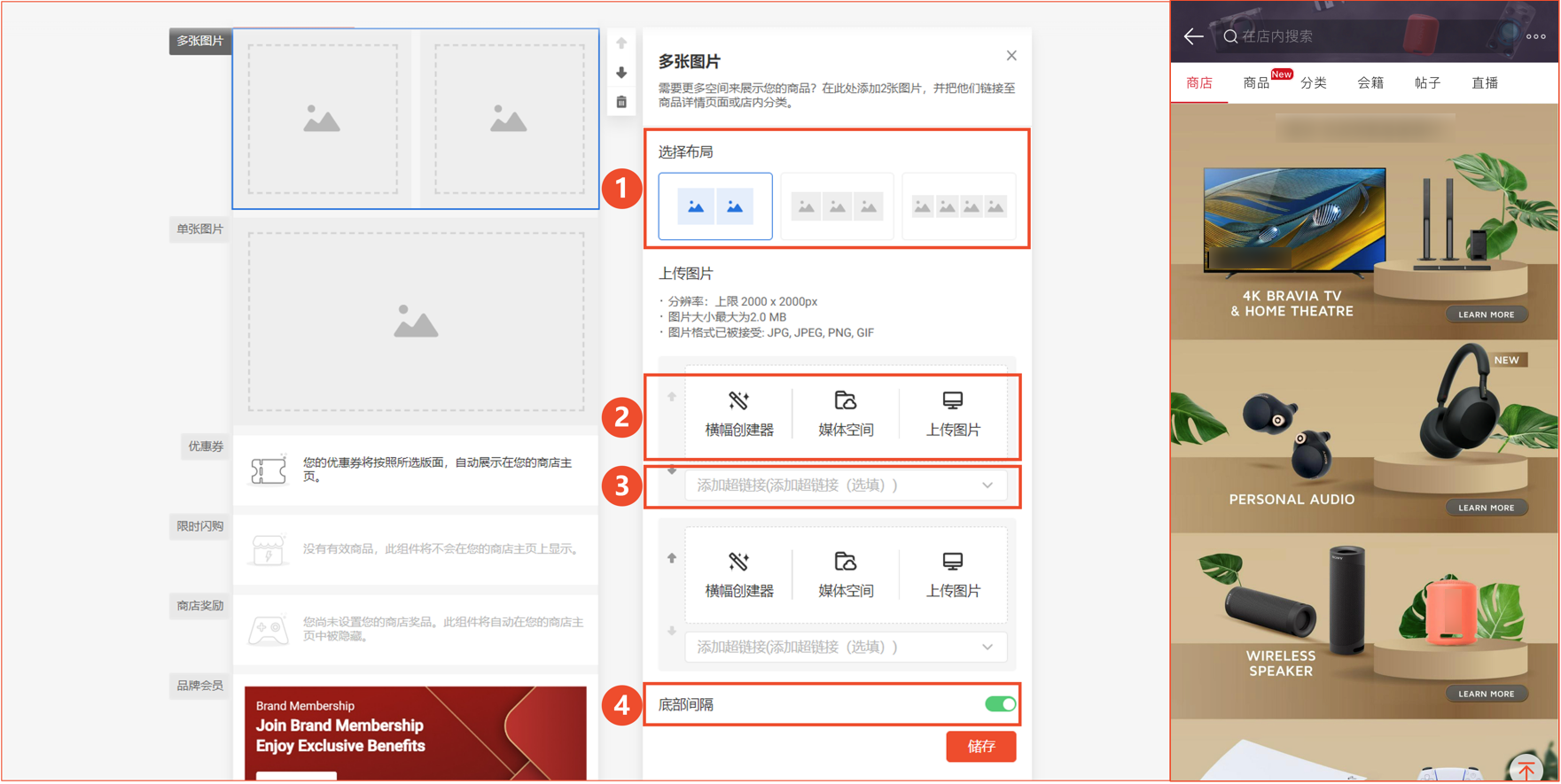Expand second image's 添加超链接 dropdown
The image size is (1561, 784).
[x=846, y=647]
